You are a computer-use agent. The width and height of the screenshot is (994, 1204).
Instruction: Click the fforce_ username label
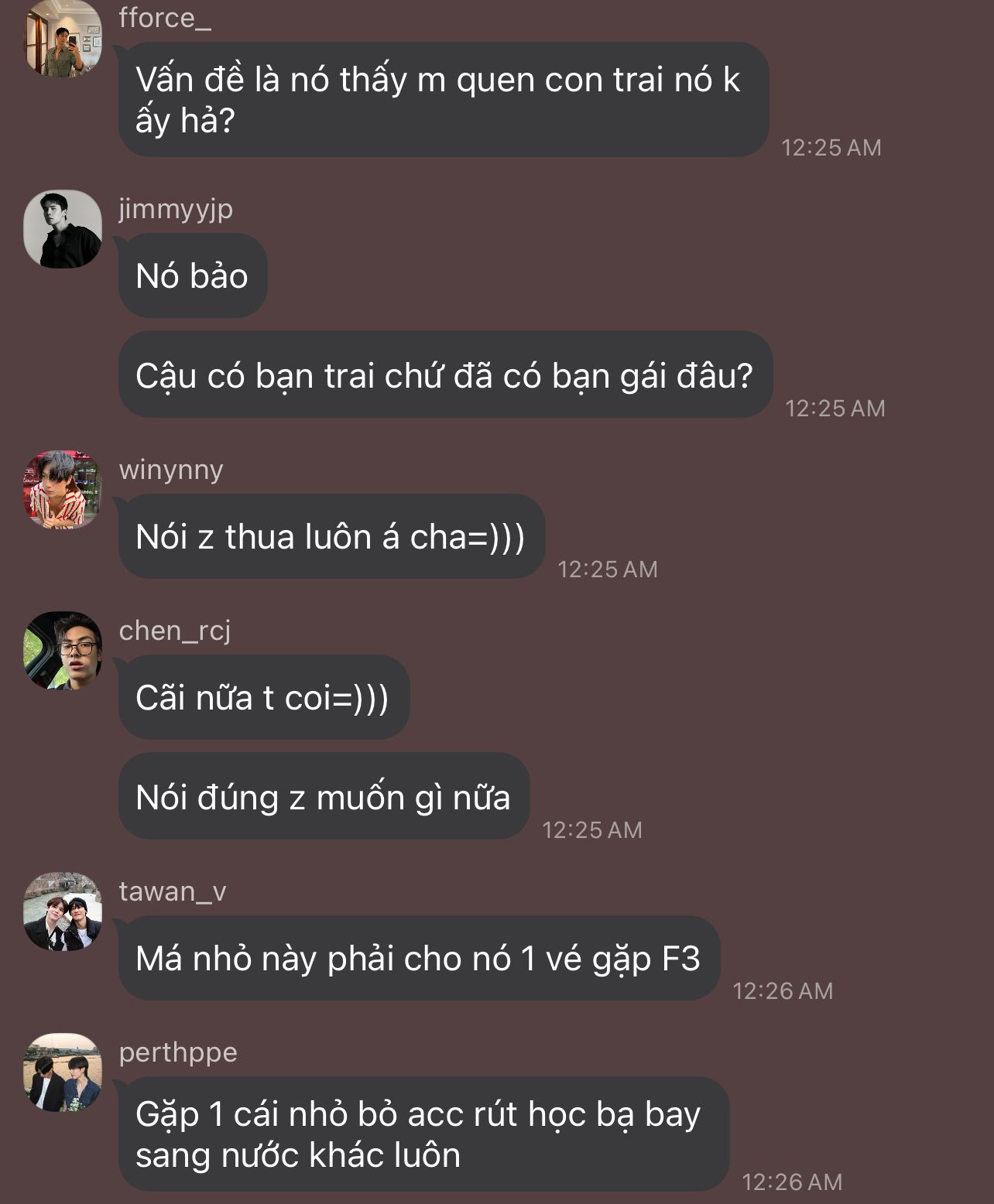165,18
